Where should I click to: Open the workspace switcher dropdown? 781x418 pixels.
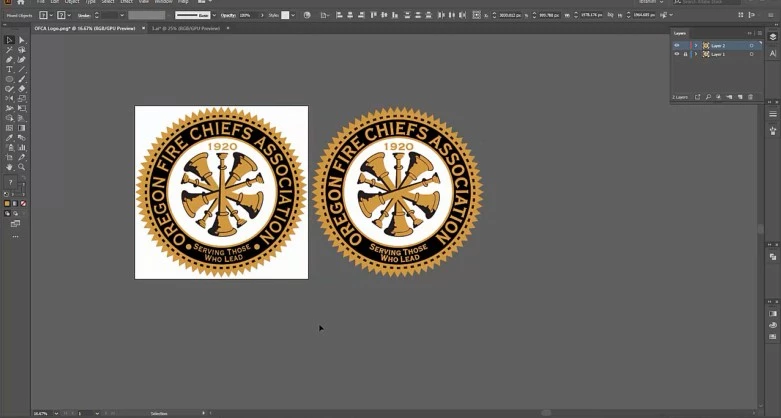coord(651,2)
